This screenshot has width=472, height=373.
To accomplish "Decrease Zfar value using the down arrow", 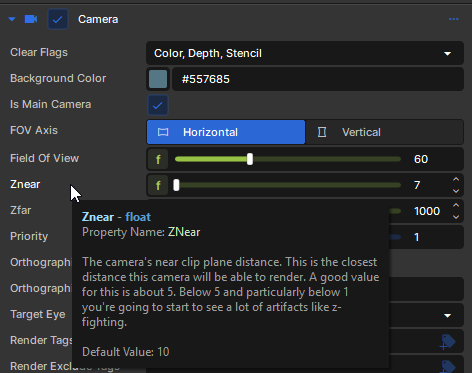I will click(x=456, y=217).
